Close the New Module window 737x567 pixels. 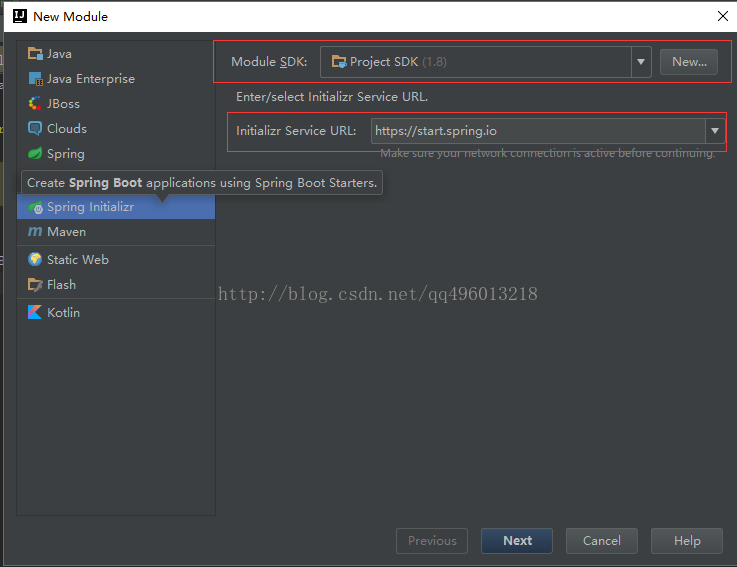coord(723,16)
